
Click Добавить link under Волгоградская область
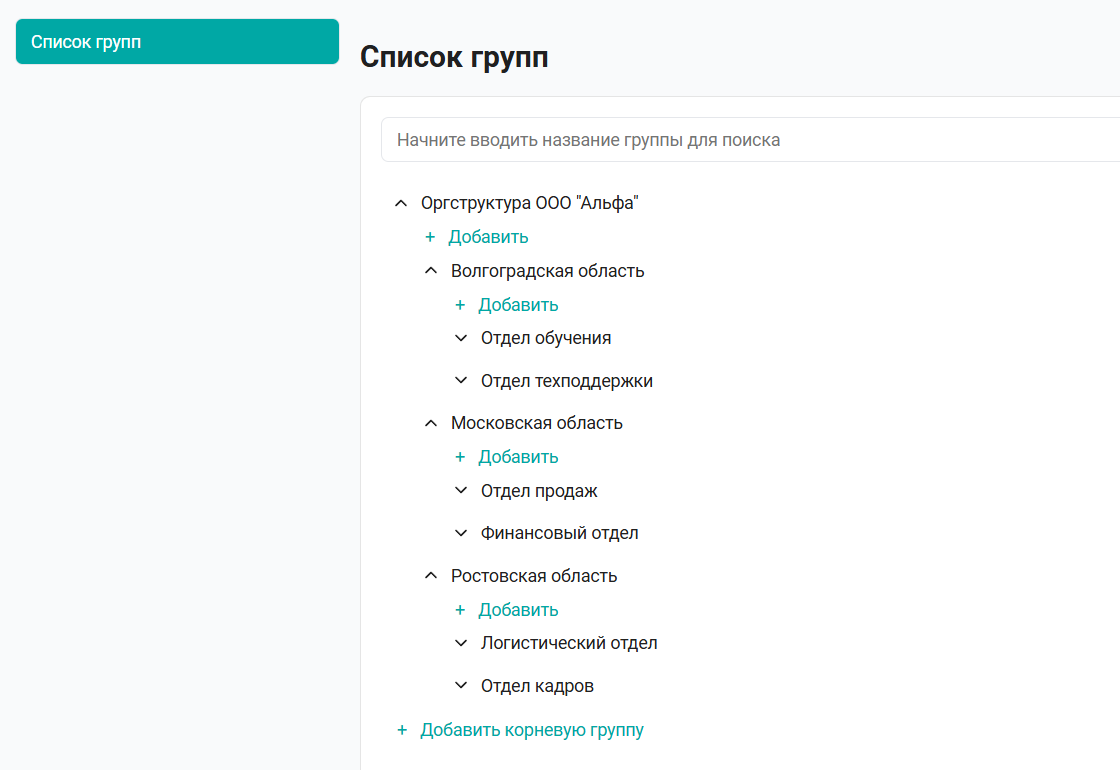click(519, 305)
